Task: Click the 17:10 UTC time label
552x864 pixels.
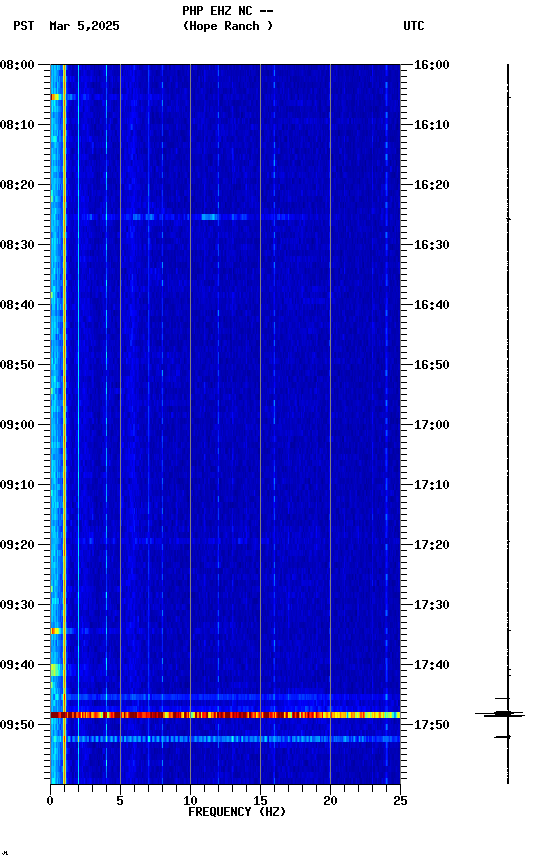Action: [431, 485]
